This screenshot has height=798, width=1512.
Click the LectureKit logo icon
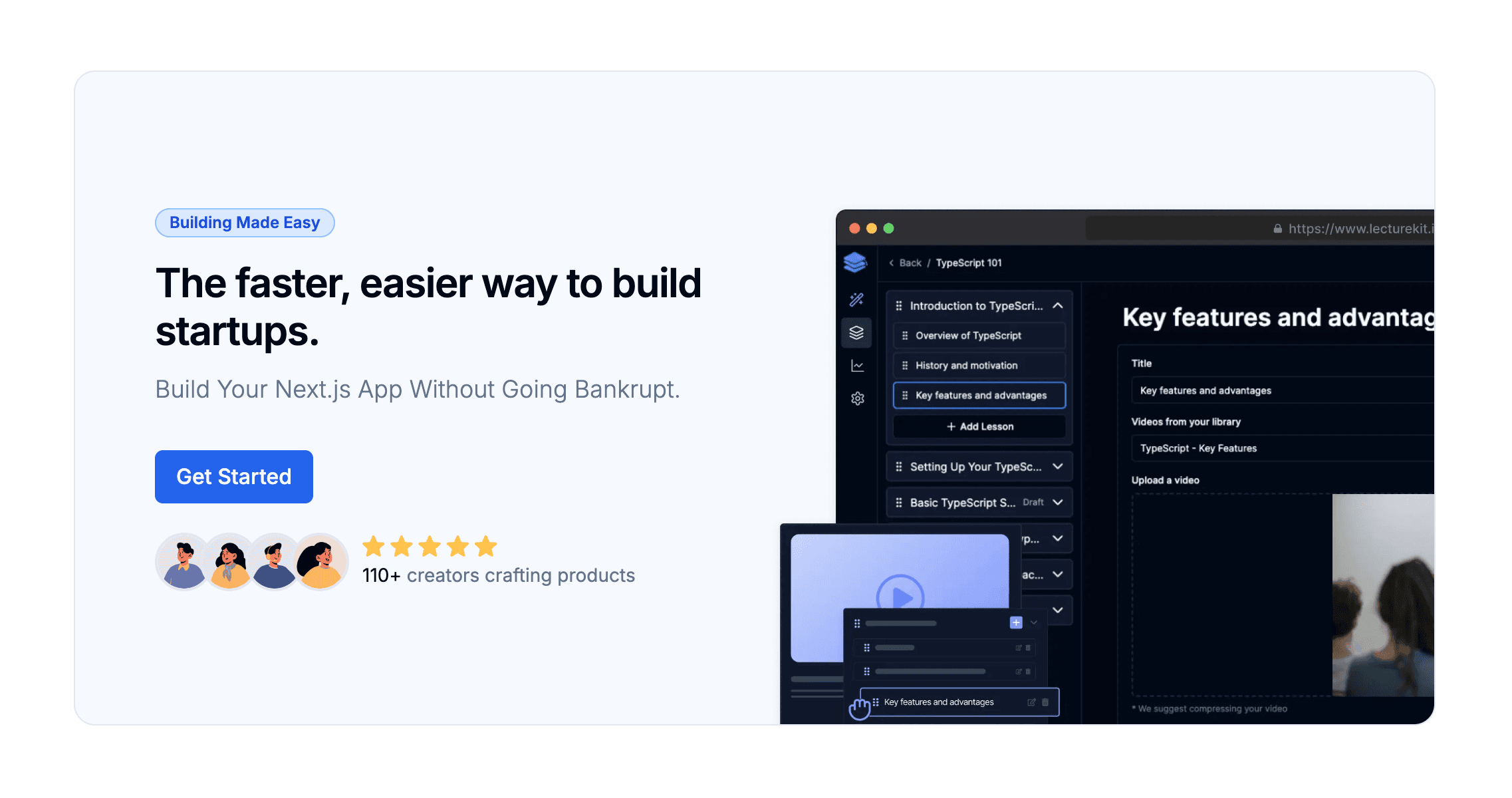[x=855, y=263]
